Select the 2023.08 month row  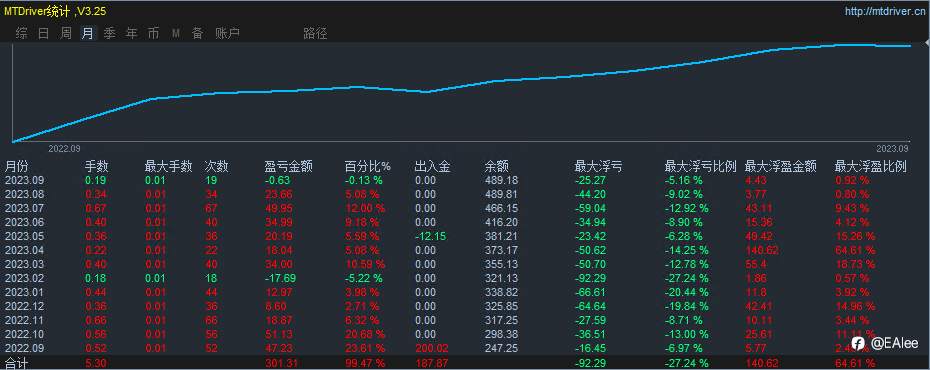click(x=465, y=194)
